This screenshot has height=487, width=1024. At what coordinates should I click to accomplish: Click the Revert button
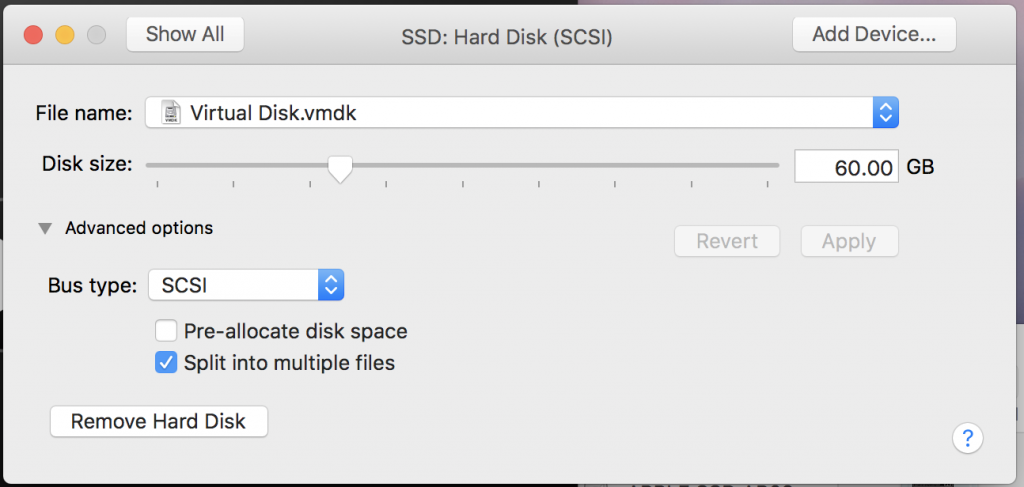coord(727,242)
